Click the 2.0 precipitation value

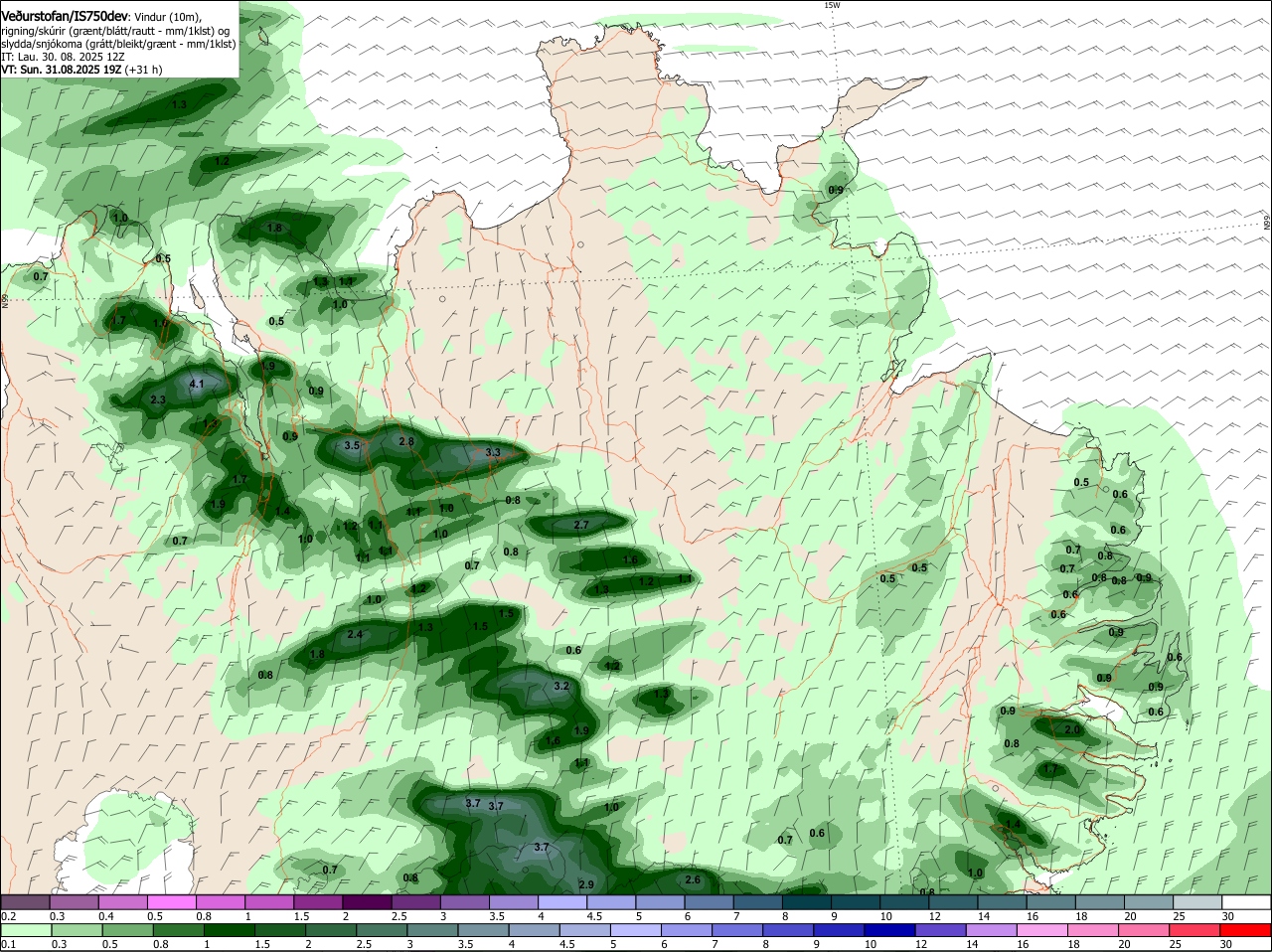tap(1071, 729)
